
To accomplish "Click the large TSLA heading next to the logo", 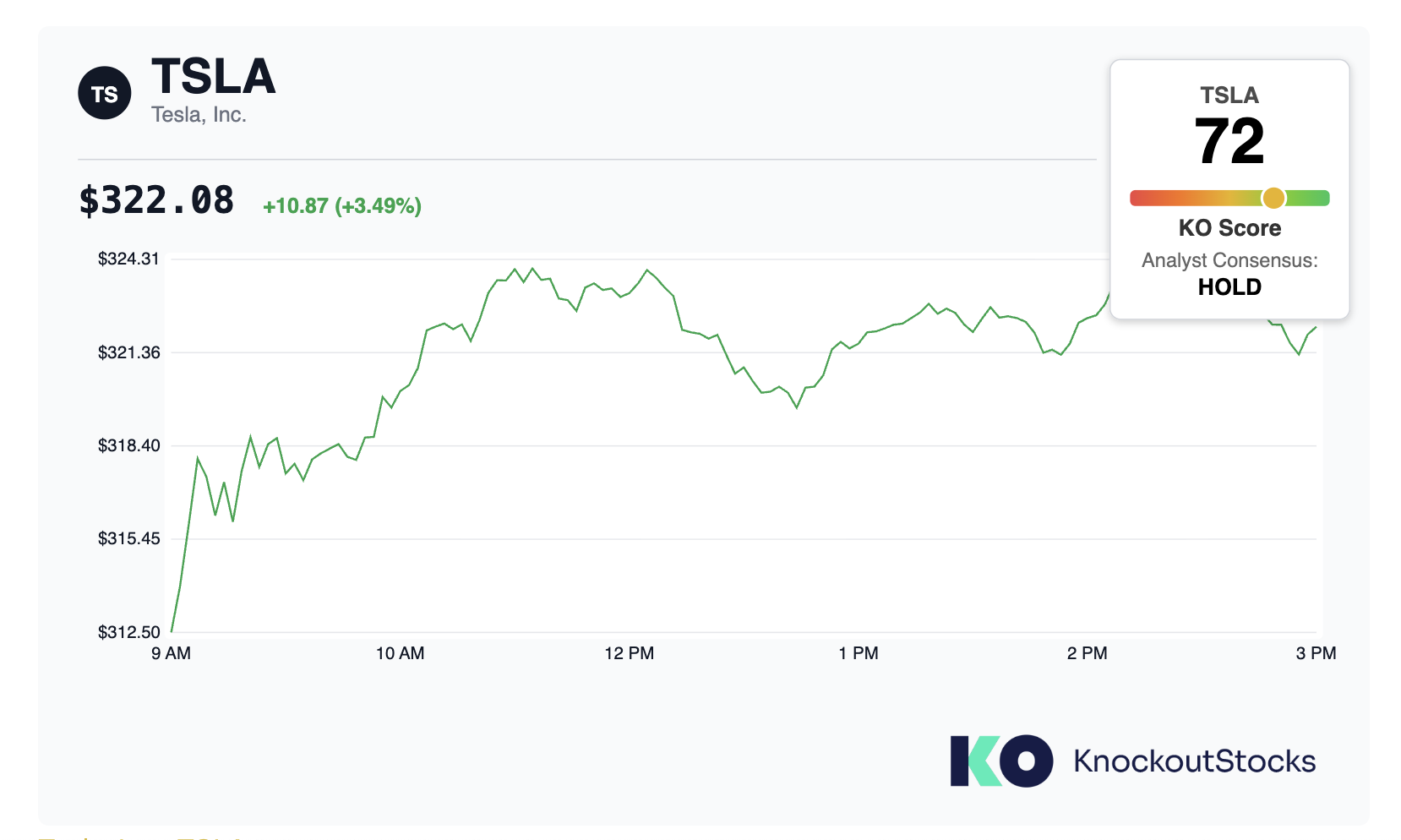I will [214, 76].
